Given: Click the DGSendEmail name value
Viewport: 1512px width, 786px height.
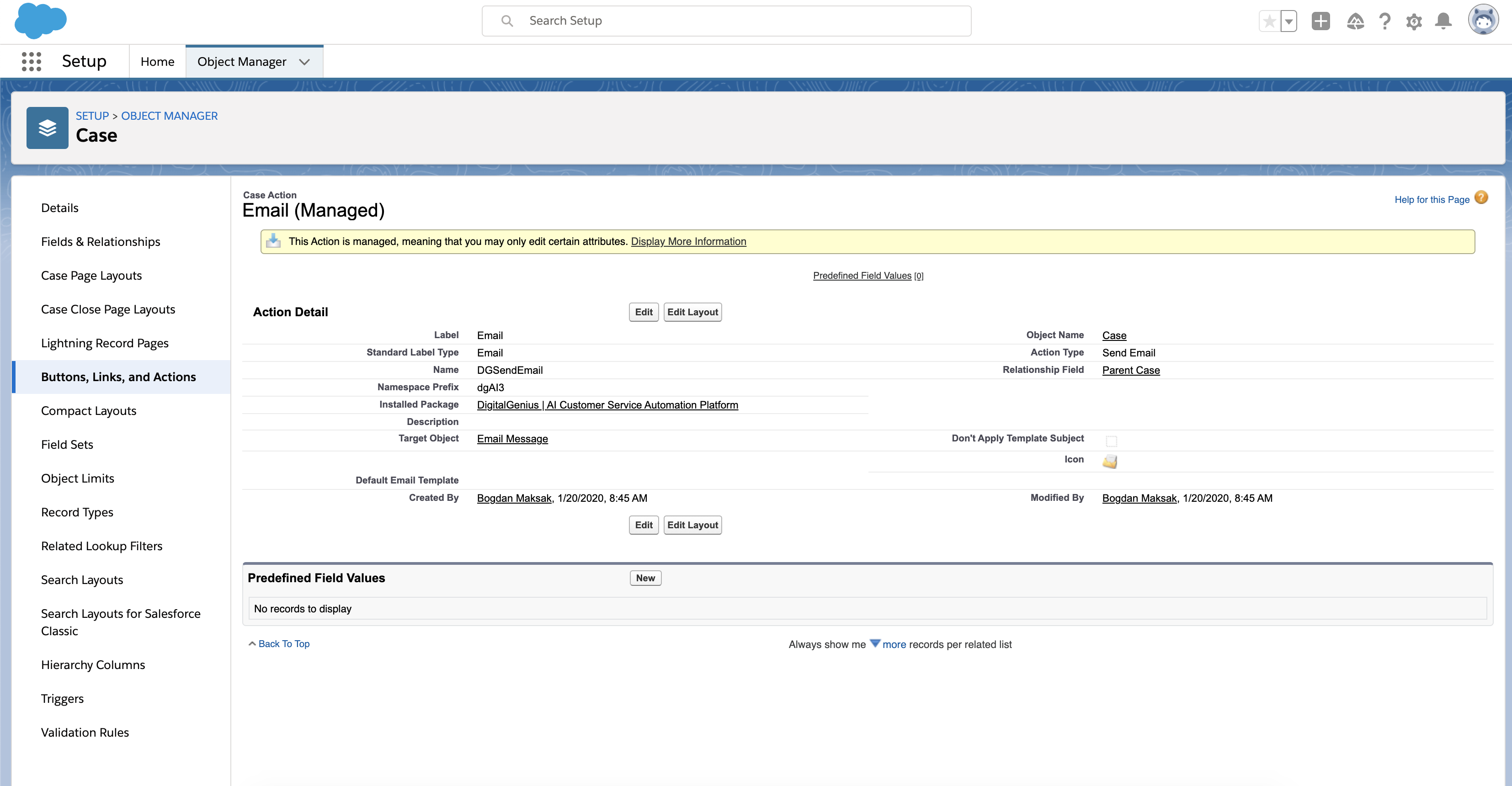Looking at the screenshot, I should [x=510, y=371].
